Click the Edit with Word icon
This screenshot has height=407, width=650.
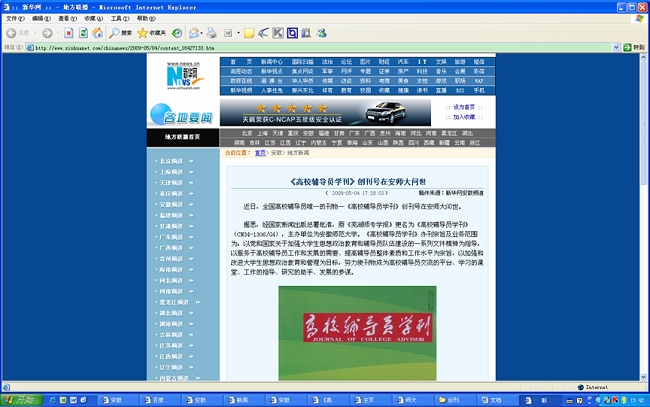tap(228, 33)
